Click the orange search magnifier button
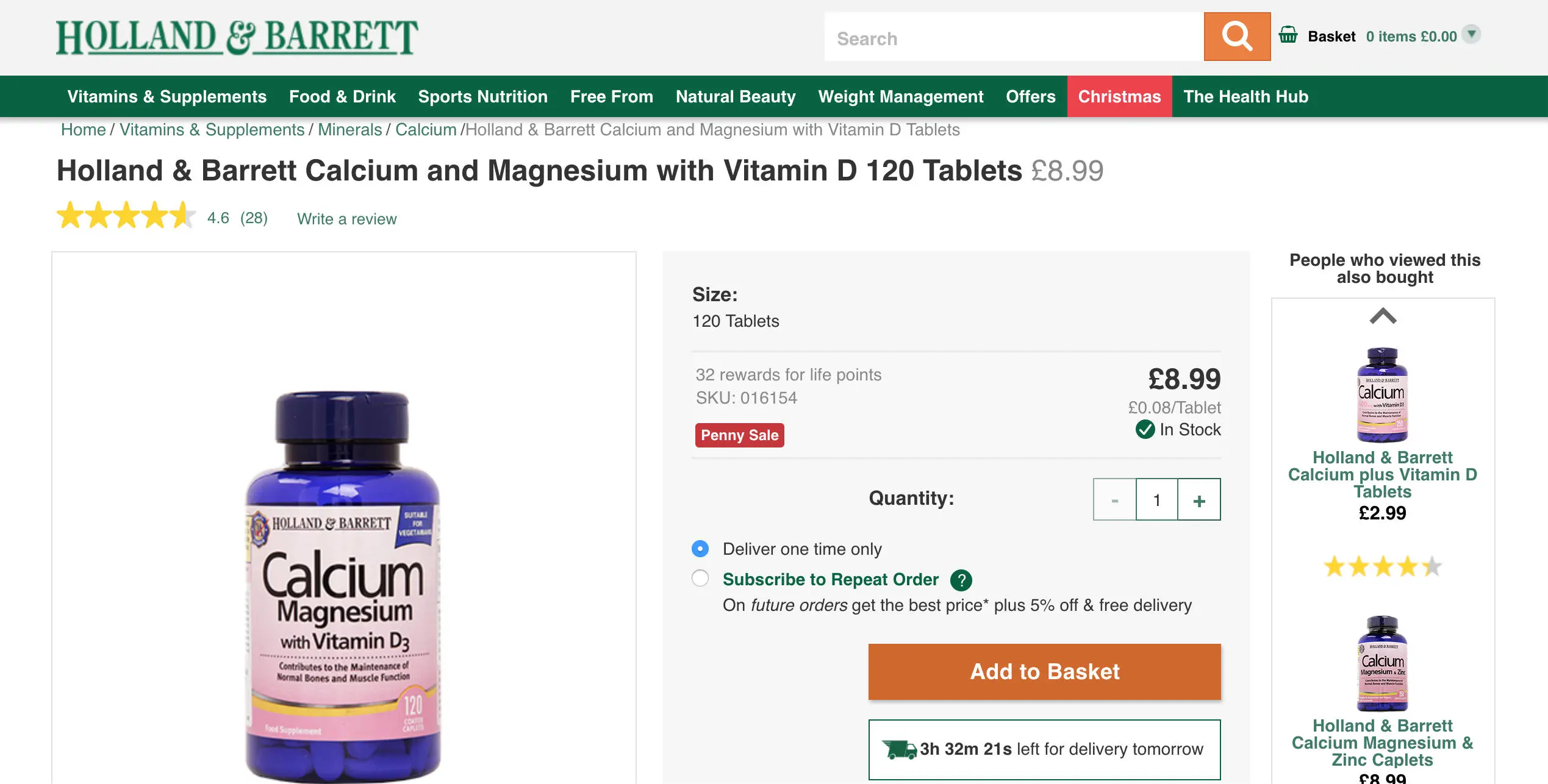This screenshot has width=1548, height=784. (x=1236, y=37)
